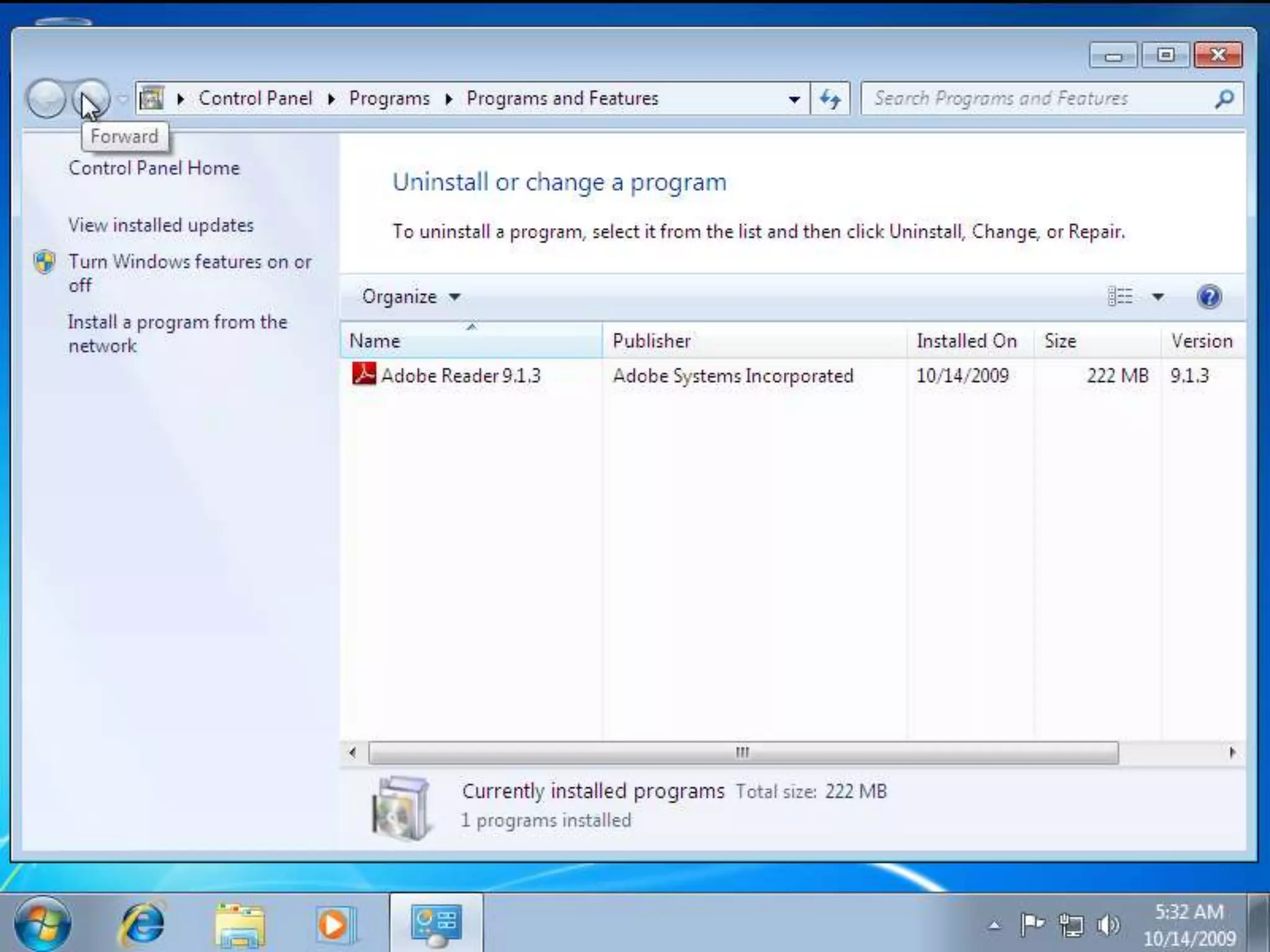The image size is (1270, 952).
Task: Open Turn Windows features on or off
Action: (190, 273)
